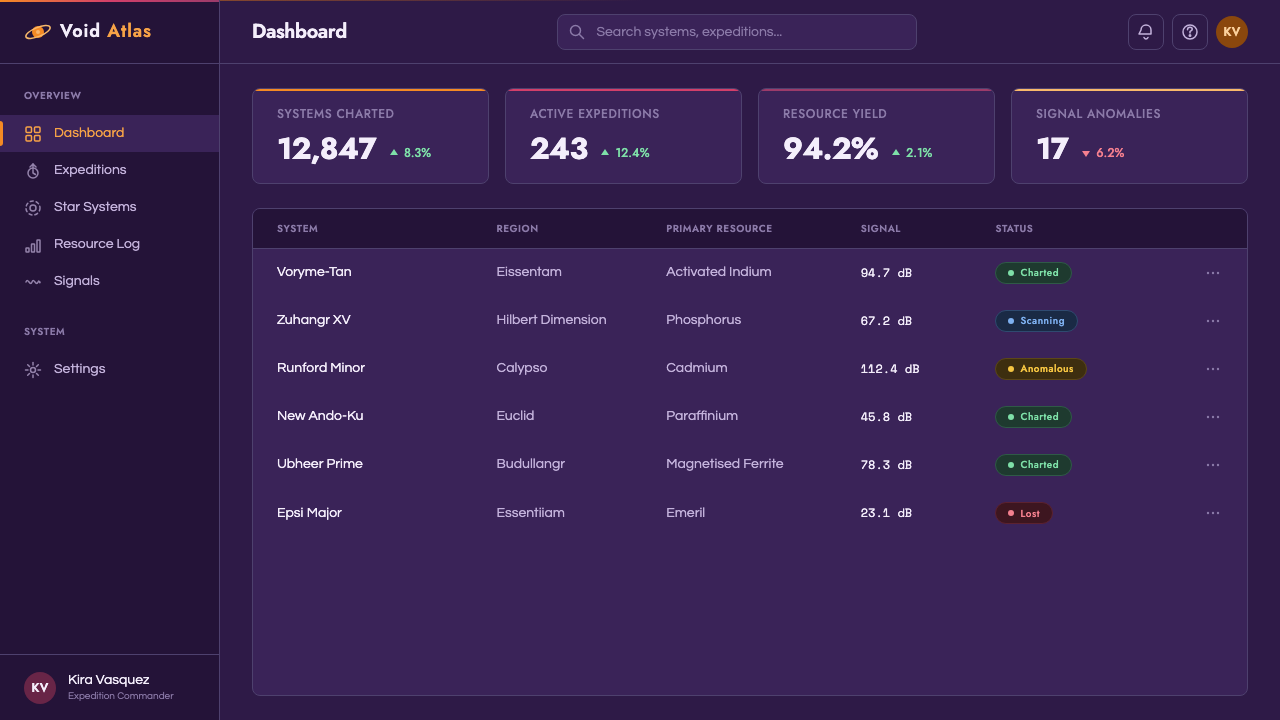
Task: Open the Expeditions menu item
Action: [110, 170]
